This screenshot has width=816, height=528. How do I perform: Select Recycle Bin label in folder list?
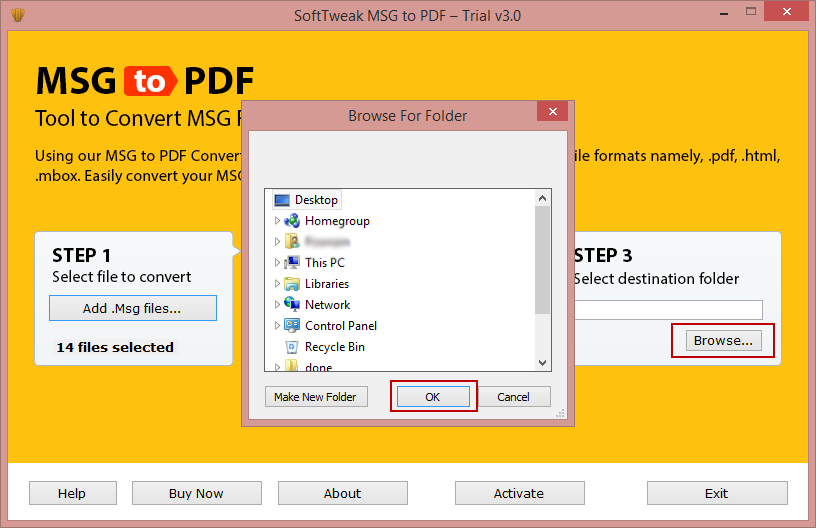[335, 347]
